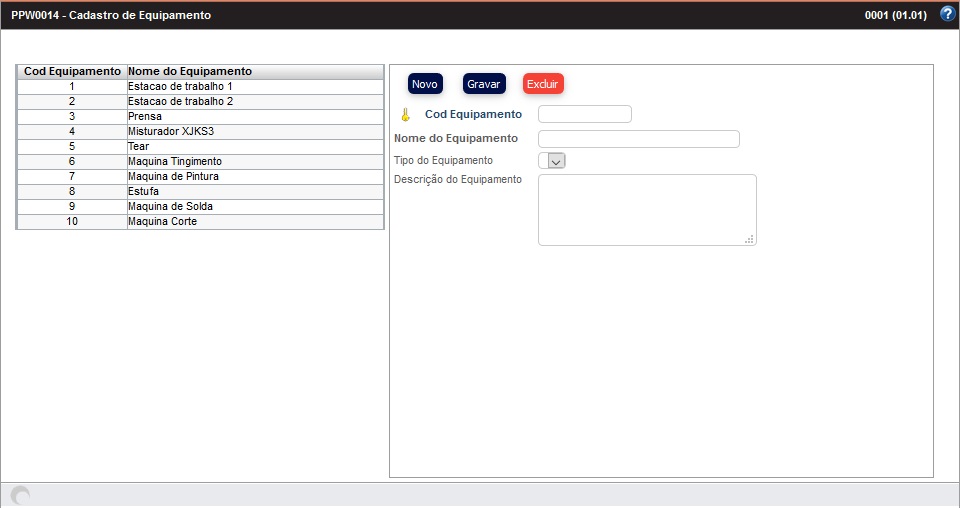Open the help question mark icon
960x508 pixels.
point(947,14)
